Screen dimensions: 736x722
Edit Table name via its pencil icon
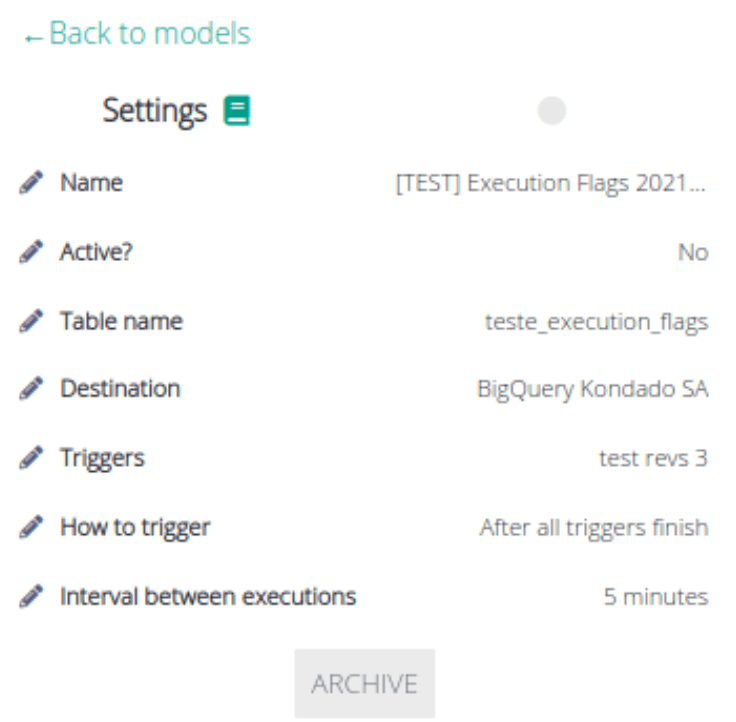point(31,322)
